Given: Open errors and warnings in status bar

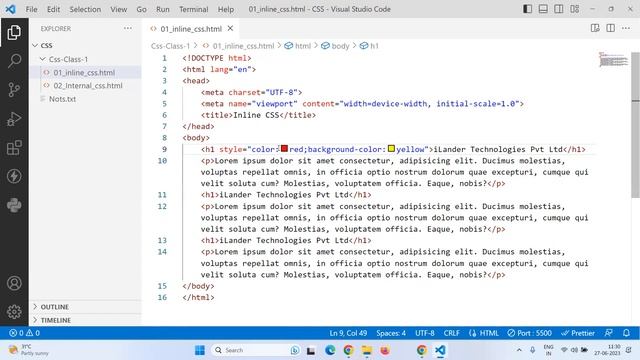Looking at the screenshot, I should click(x=24, y=333).
